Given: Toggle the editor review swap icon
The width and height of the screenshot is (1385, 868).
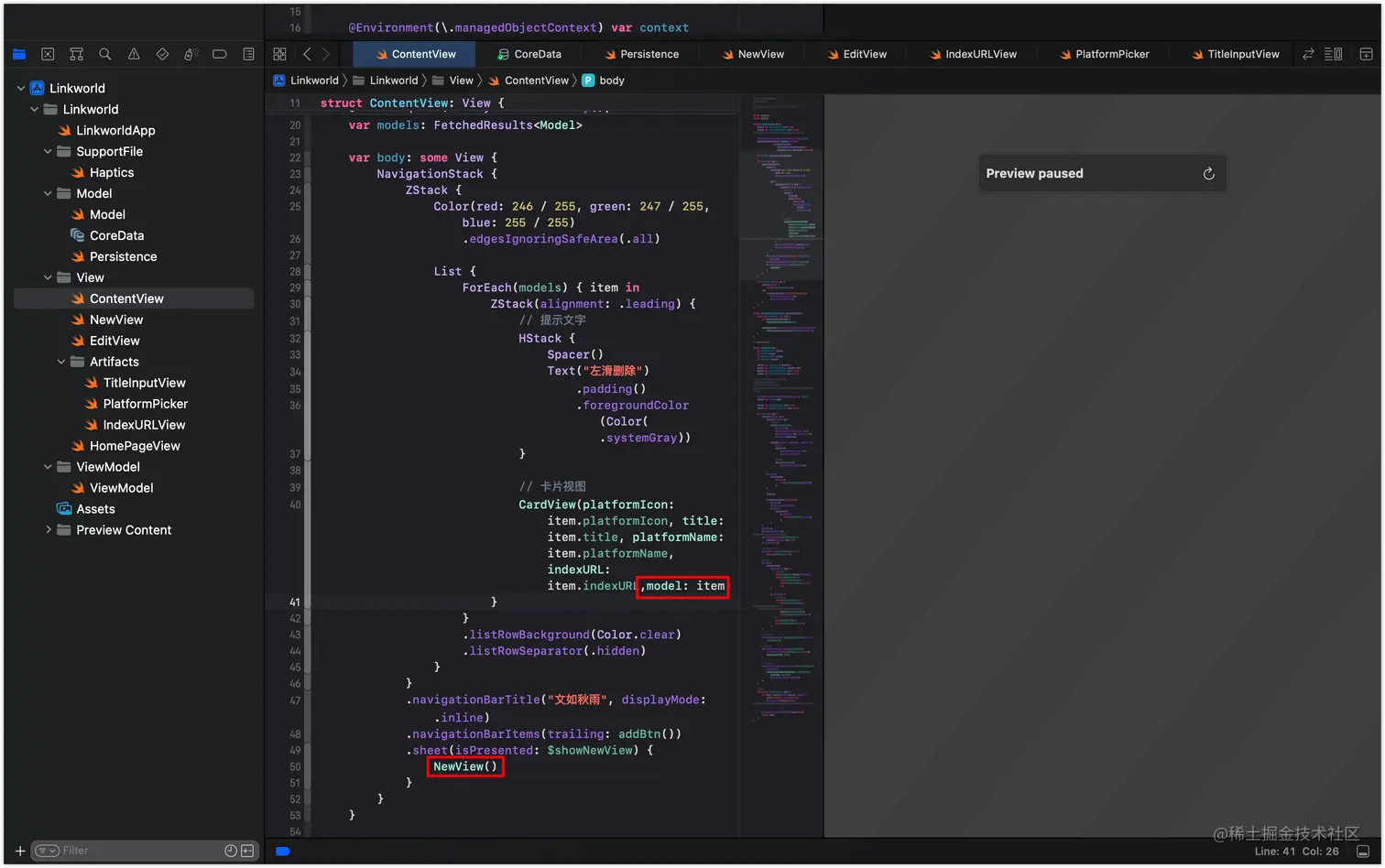Looking at the screenshot, I should [x=1308, y=54].
